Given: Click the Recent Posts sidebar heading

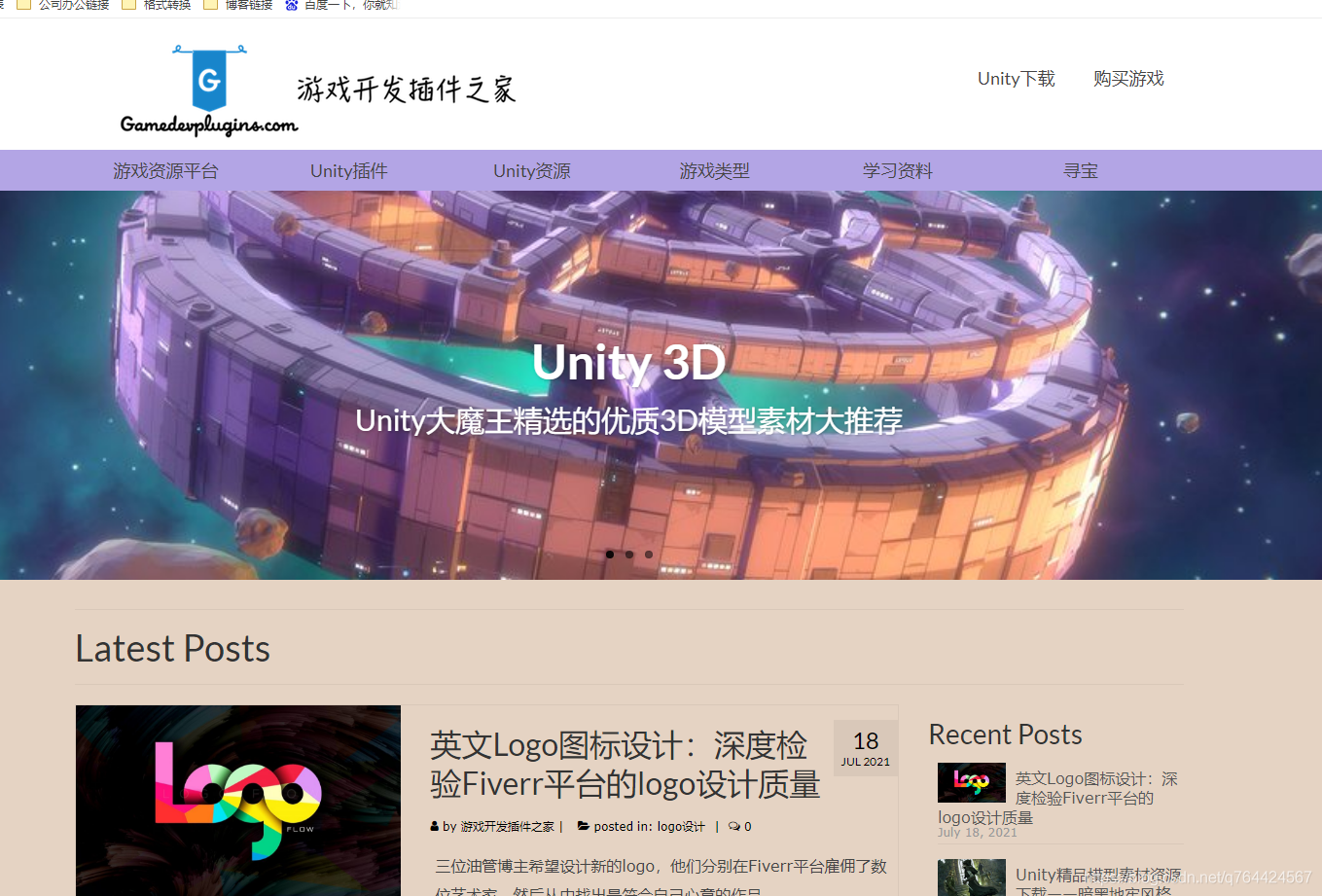Looking at the screenshot, I should [1006, 735].
